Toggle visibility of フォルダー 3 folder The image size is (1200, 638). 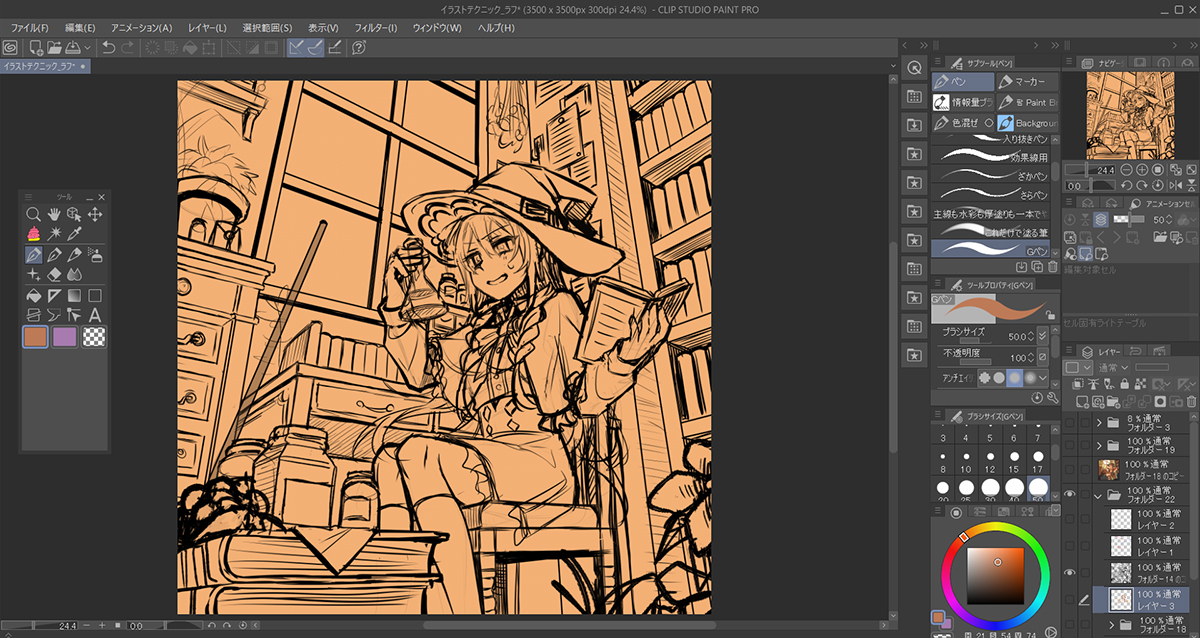tap(1071, 422)
